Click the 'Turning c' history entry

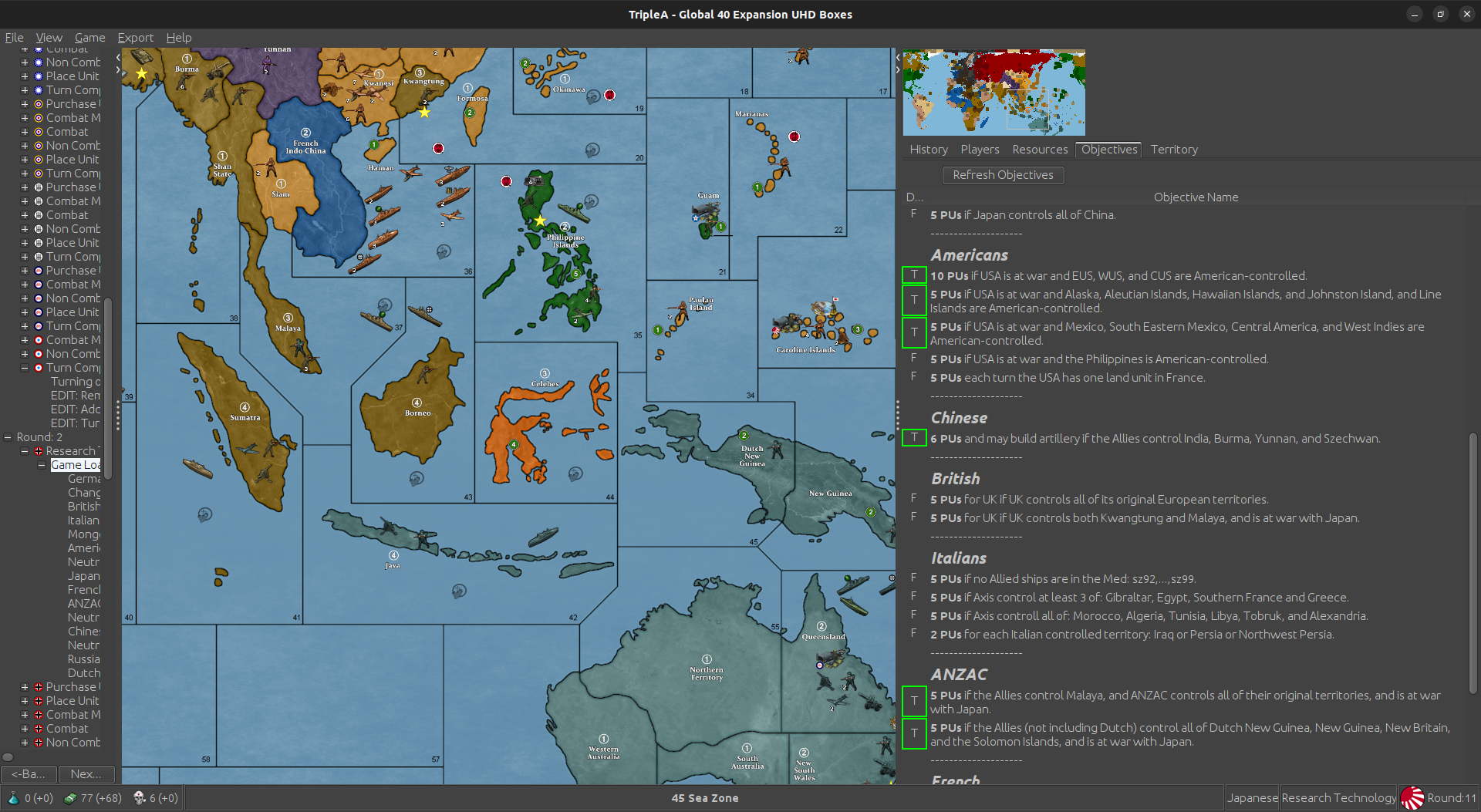pos(76,382)
